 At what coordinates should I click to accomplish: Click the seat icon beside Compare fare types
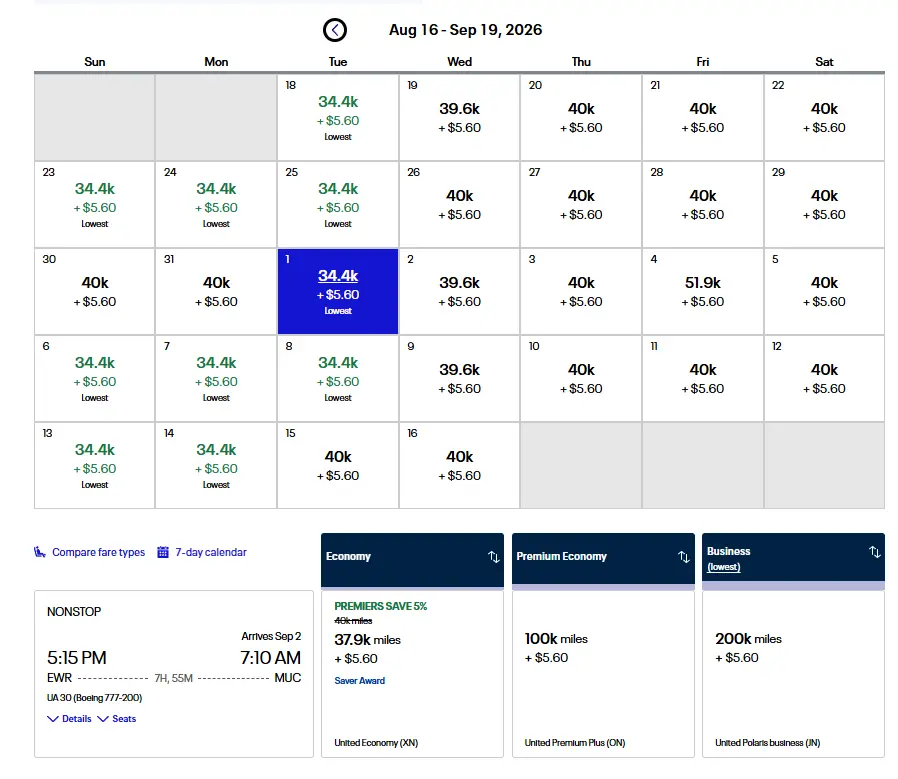[40, 552]
